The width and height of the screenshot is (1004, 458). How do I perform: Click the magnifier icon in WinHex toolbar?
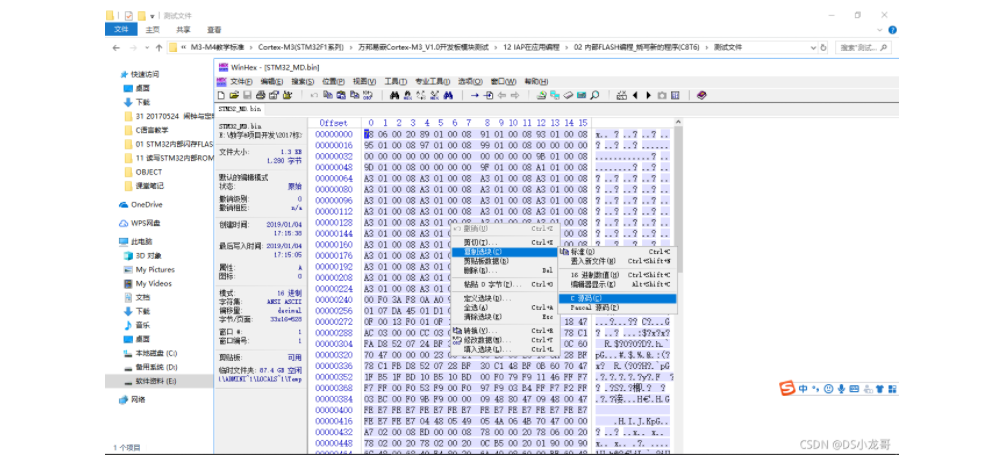tap(594, 95)
